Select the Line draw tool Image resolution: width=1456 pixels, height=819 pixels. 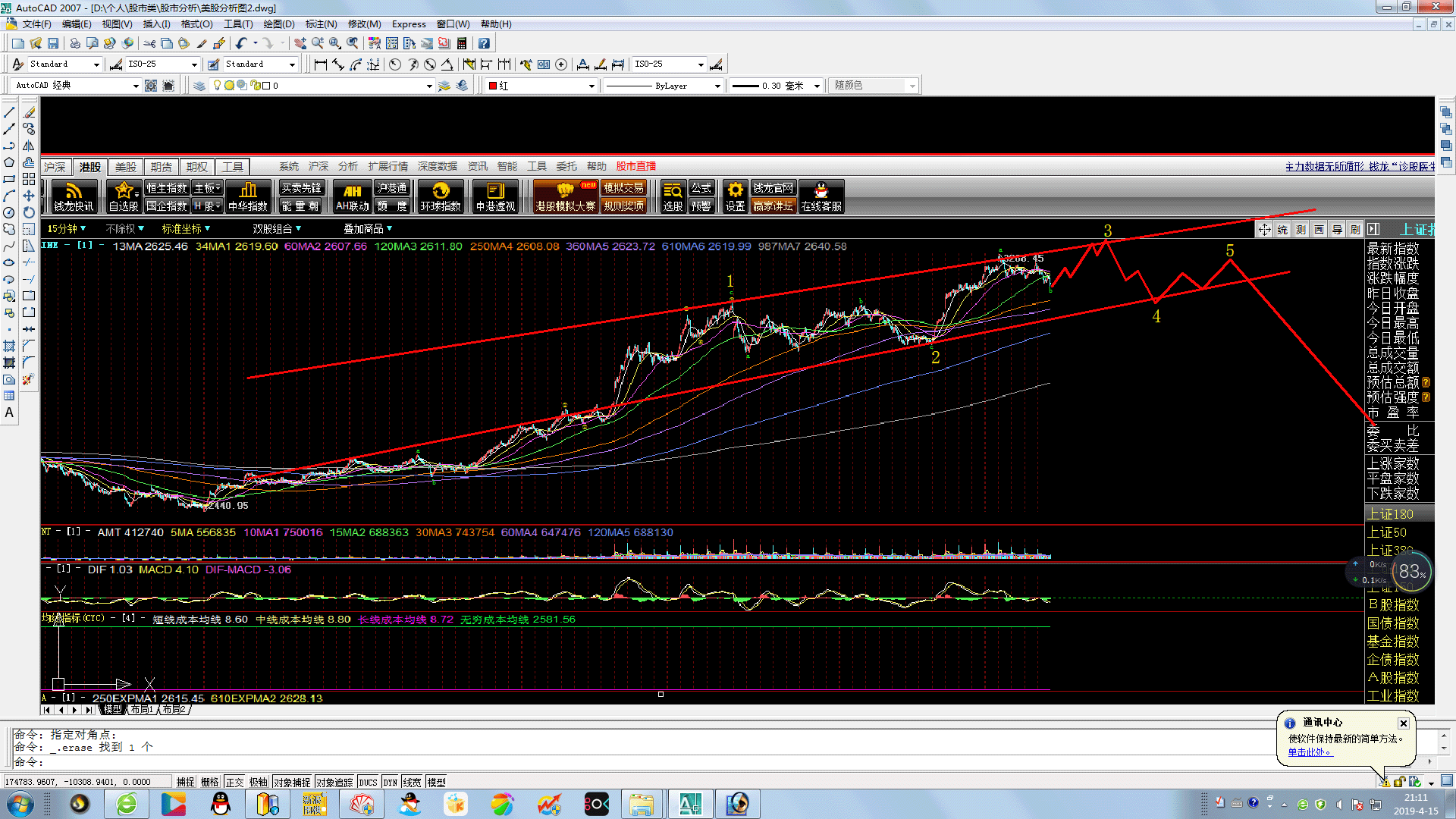(x=9, y=112)
